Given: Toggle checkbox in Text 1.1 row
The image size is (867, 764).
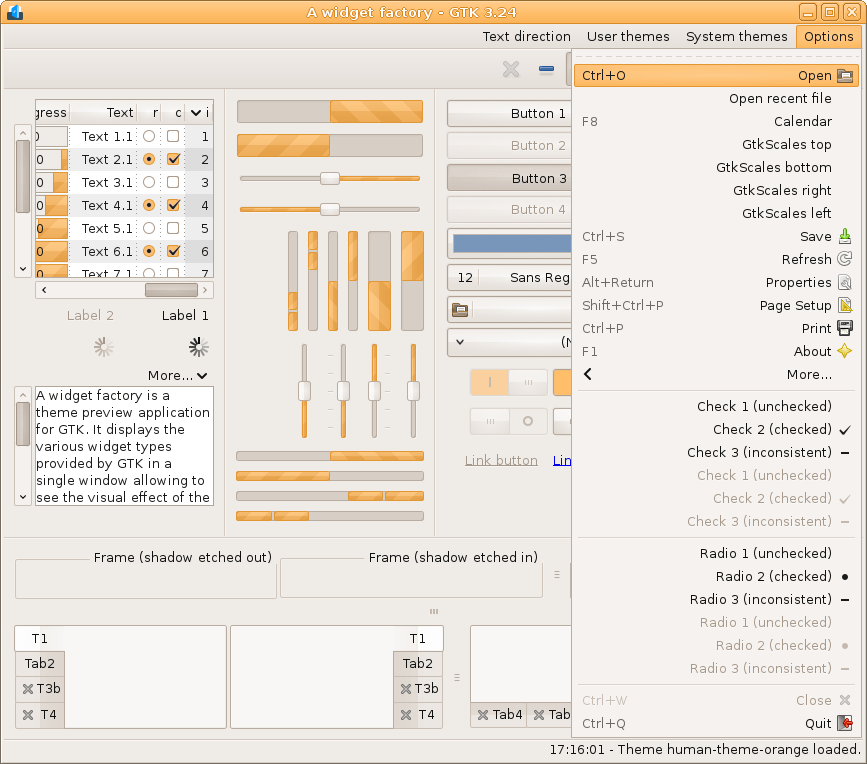Looking at the screenshot, I should [x=173, y=136].
